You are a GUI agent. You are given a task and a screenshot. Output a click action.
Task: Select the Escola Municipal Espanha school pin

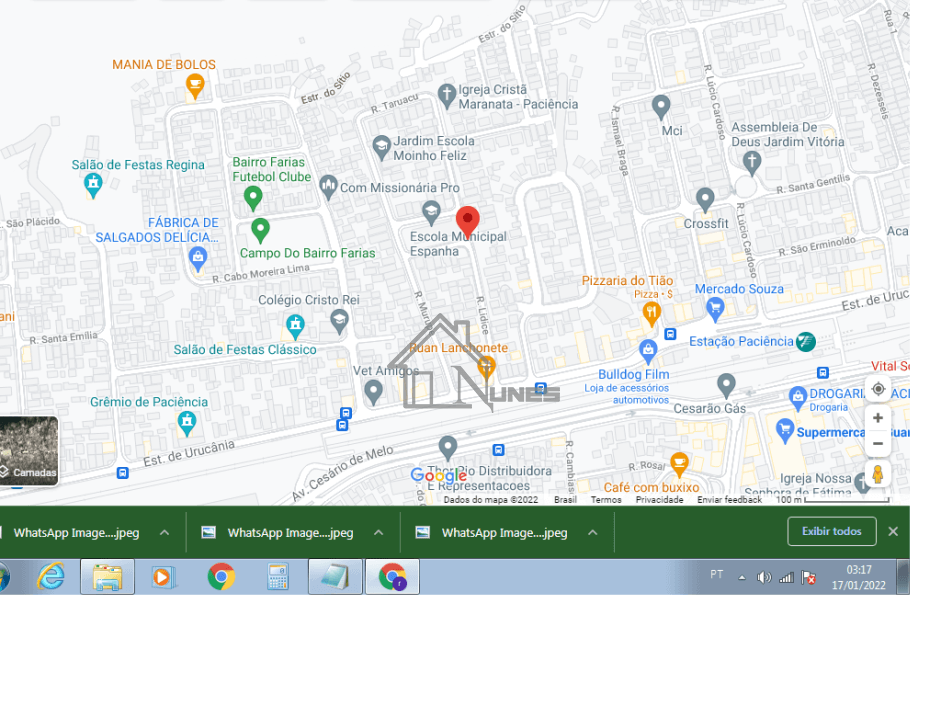coord(431,213)
